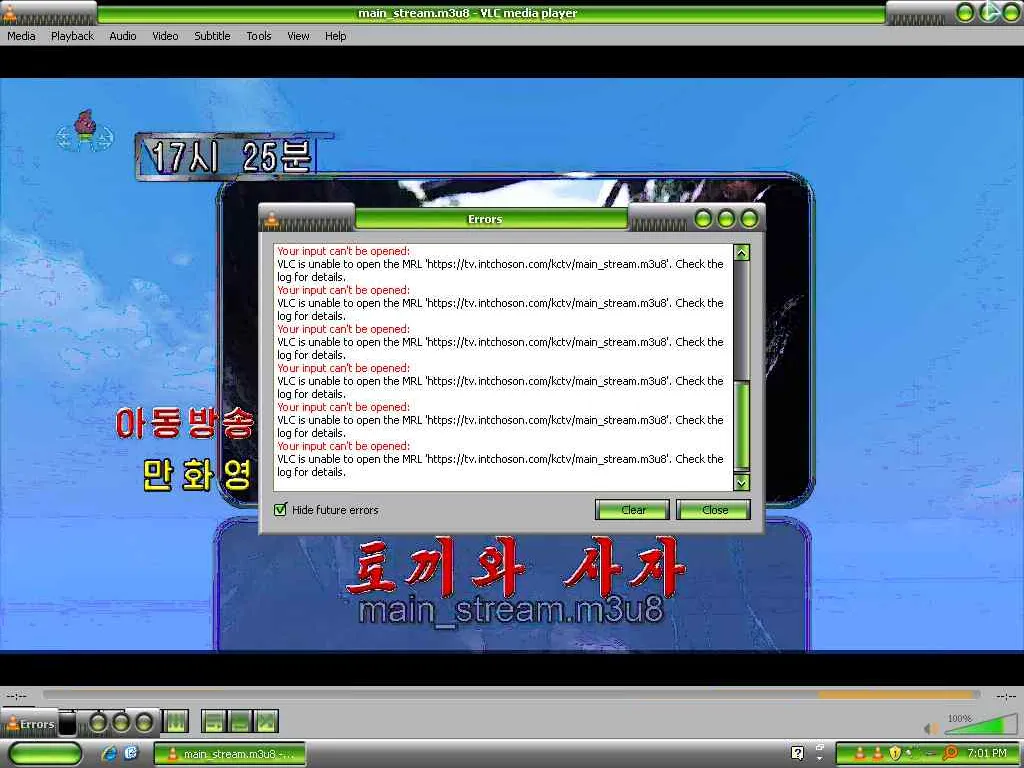Click the quick launch icon beside Internet Explorer
Screen dimensions: 1024x768
pyautogui.click(x=131, y=753)
